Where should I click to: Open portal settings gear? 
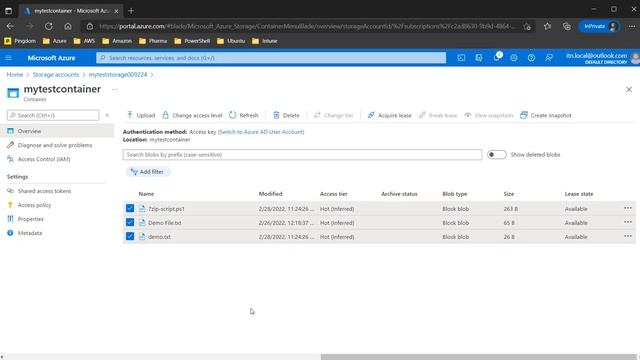514,58
